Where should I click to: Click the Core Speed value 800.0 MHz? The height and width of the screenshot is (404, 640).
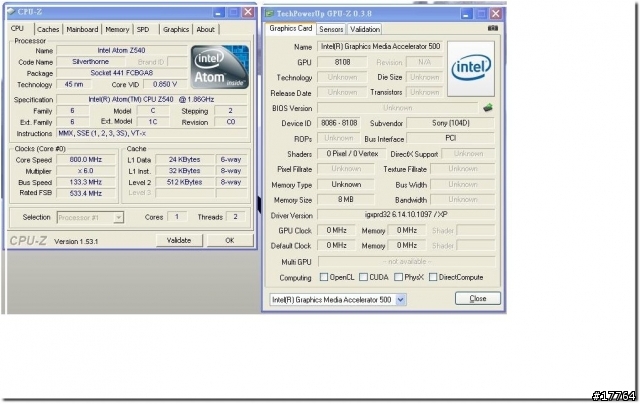(86, 160)
